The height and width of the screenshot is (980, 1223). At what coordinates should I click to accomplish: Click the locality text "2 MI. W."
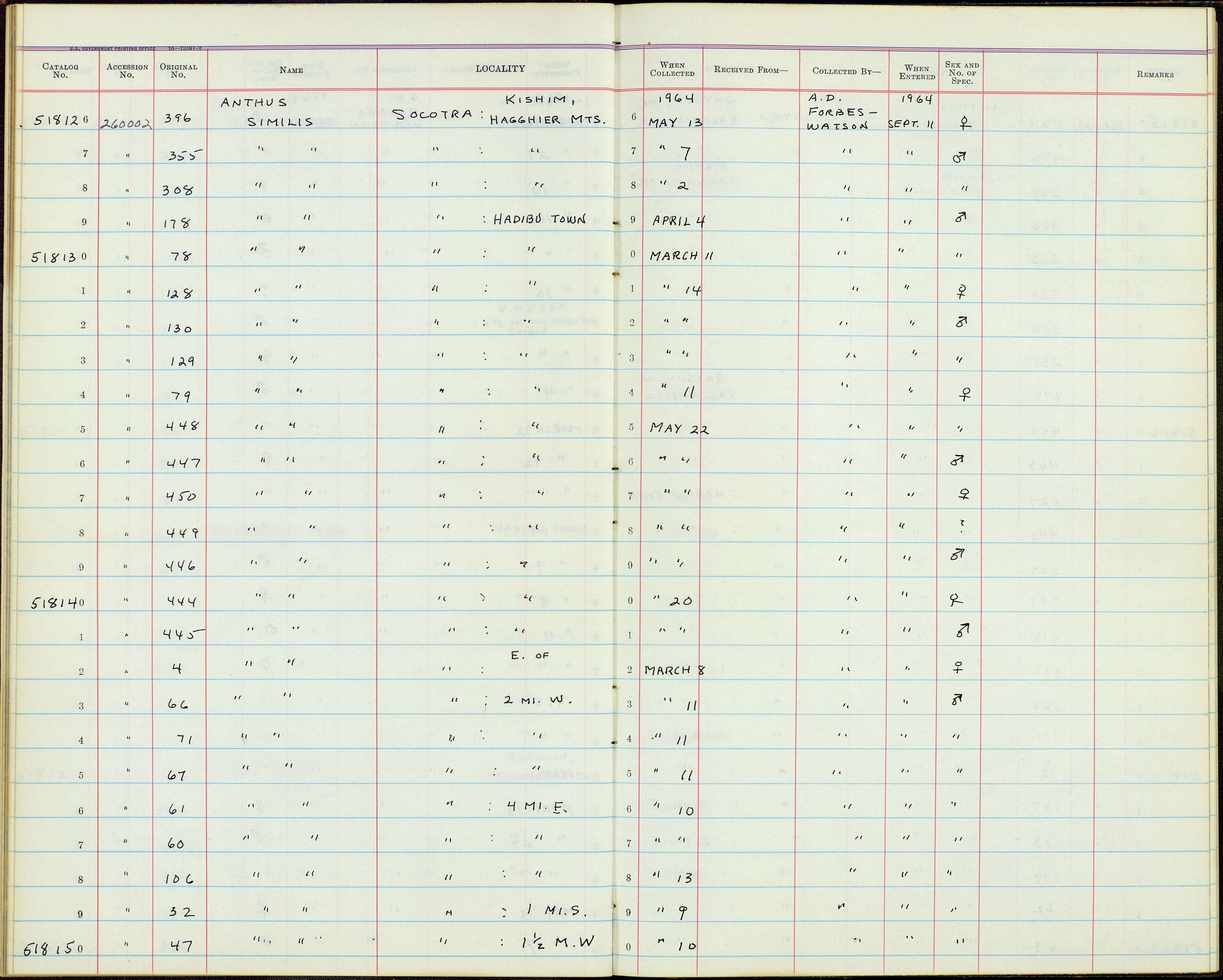point(538,701)
